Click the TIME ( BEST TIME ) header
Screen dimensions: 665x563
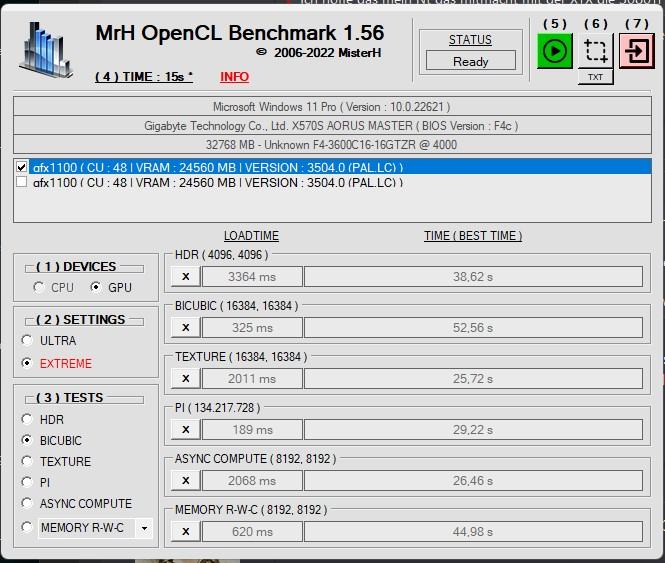coord(473,236)
